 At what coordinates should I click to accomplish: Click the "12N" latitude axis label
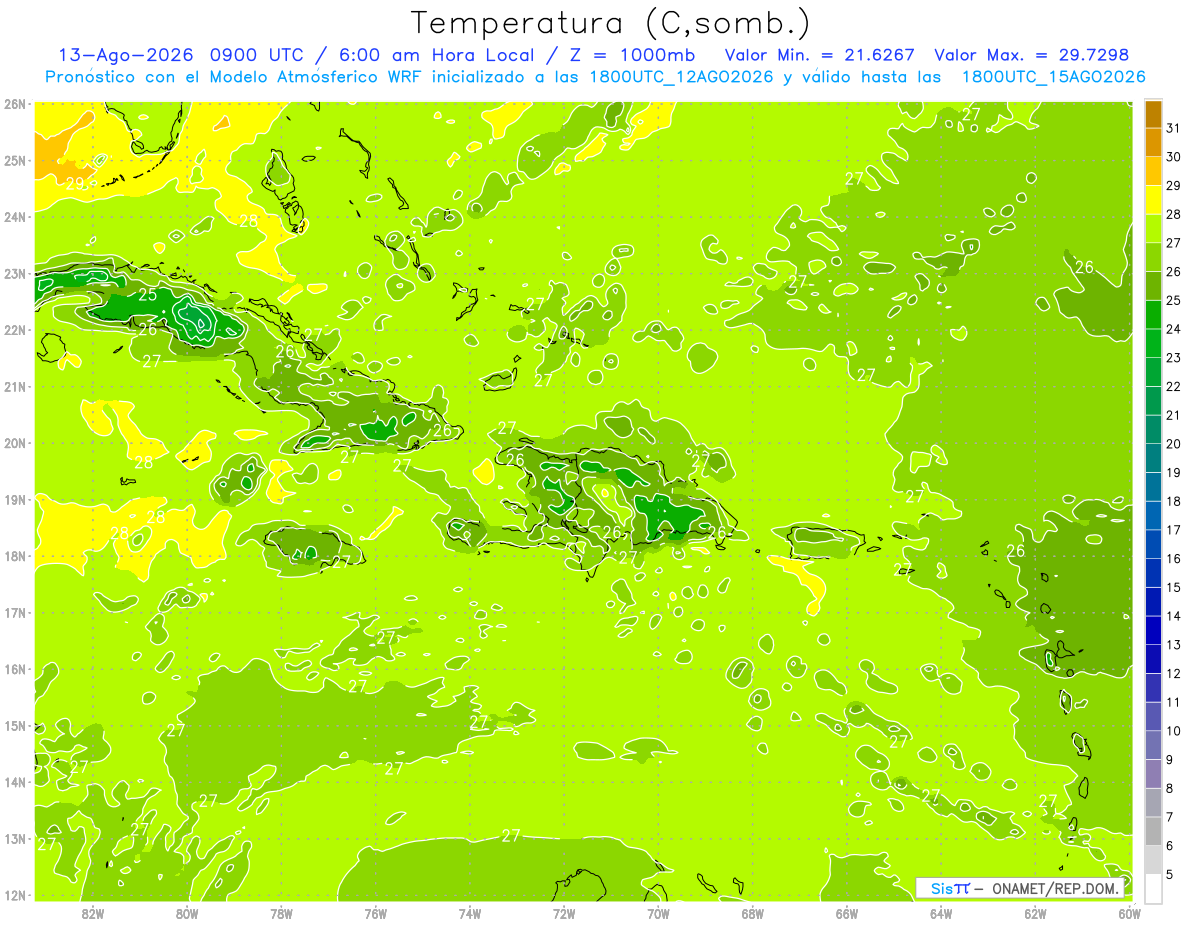click(x=14, y=895)
